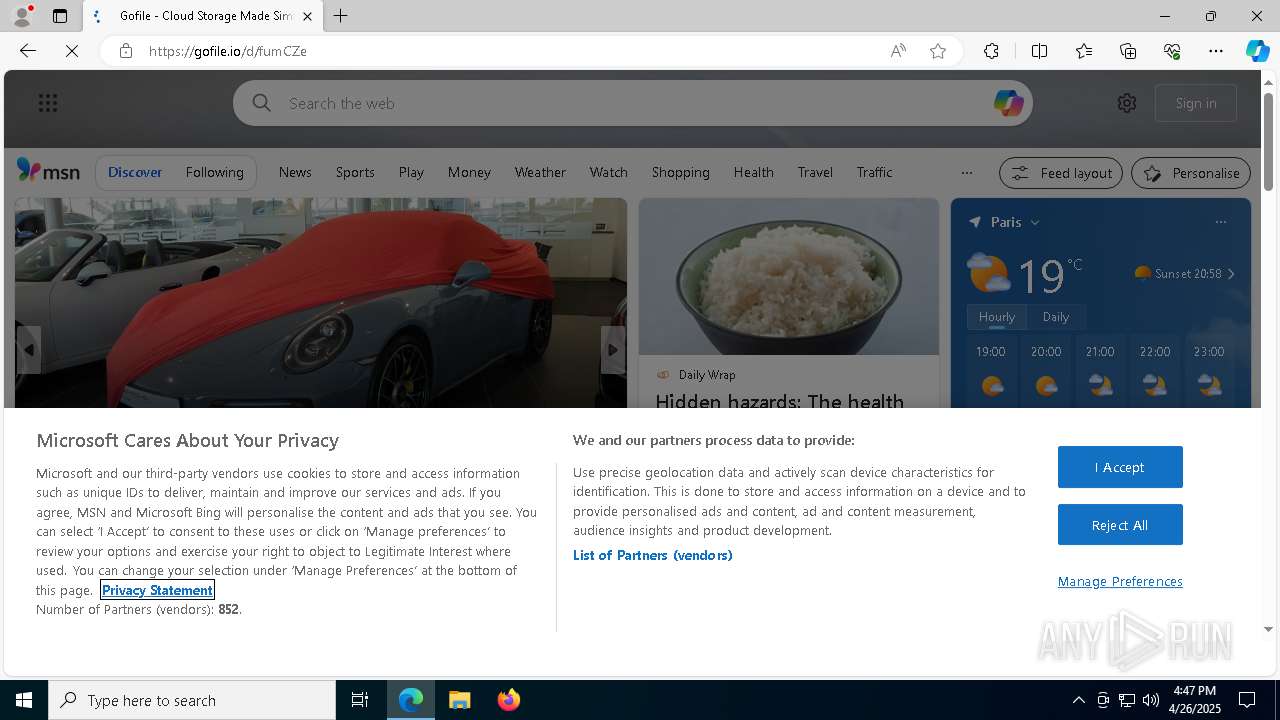1280x720 pixels.
Task: Open the Extensions puzzle icon
Action: pos(991,51)
